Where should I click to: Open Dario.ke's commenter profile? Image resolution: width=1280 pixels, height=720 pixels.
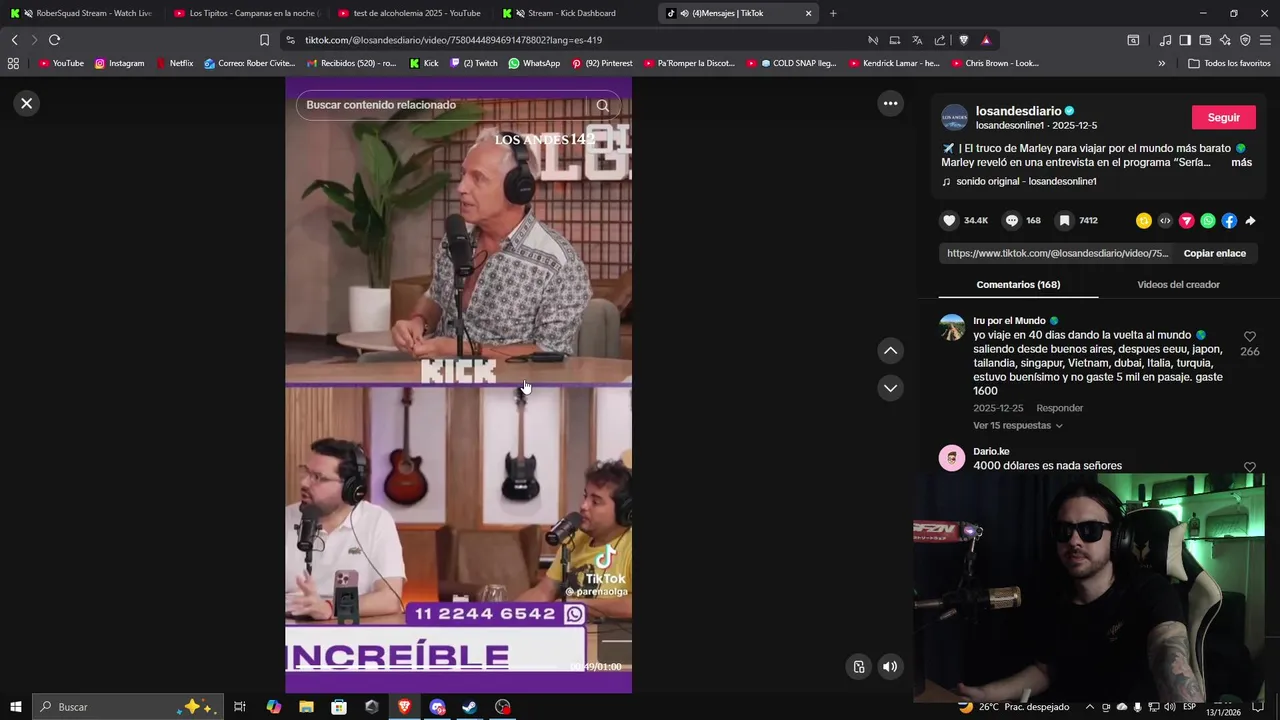(991, 452)
